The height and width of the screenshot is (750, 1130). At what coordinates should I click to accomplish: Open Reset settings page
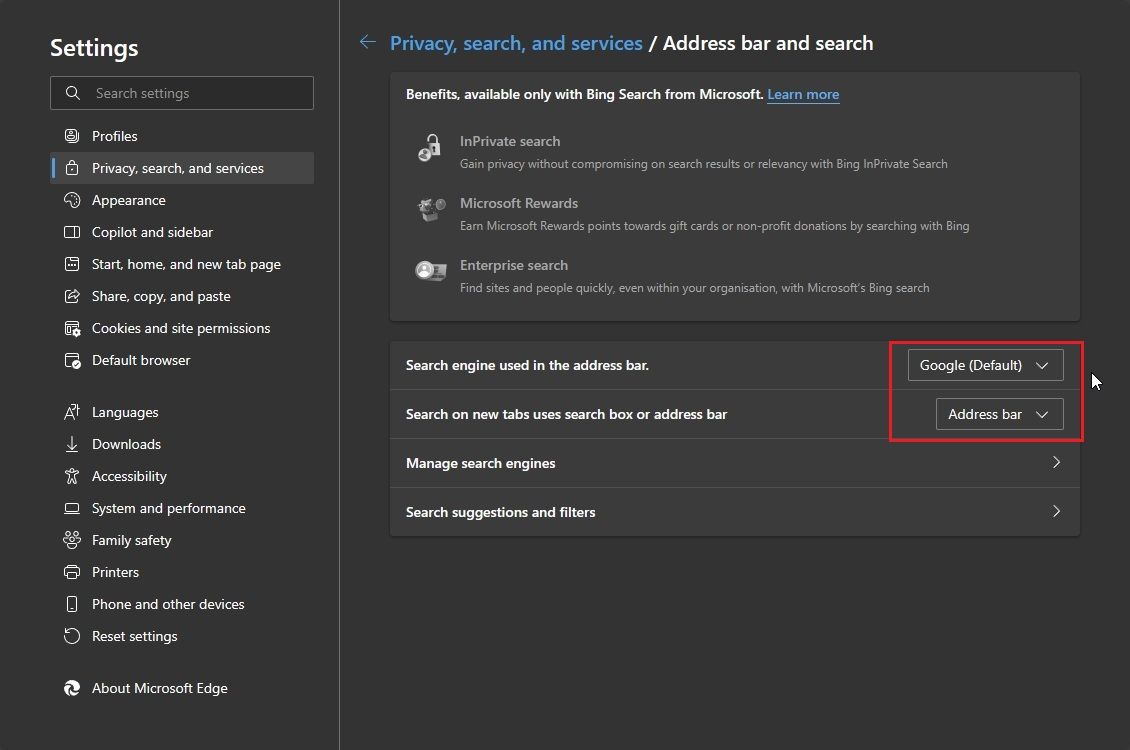(182, 636)
